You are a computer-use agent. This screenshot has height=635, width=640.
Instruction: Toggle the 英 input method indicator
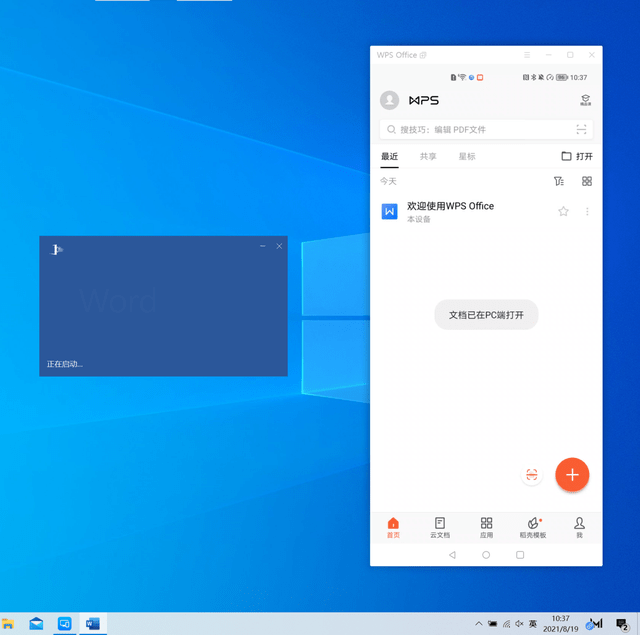pos(533,624)
